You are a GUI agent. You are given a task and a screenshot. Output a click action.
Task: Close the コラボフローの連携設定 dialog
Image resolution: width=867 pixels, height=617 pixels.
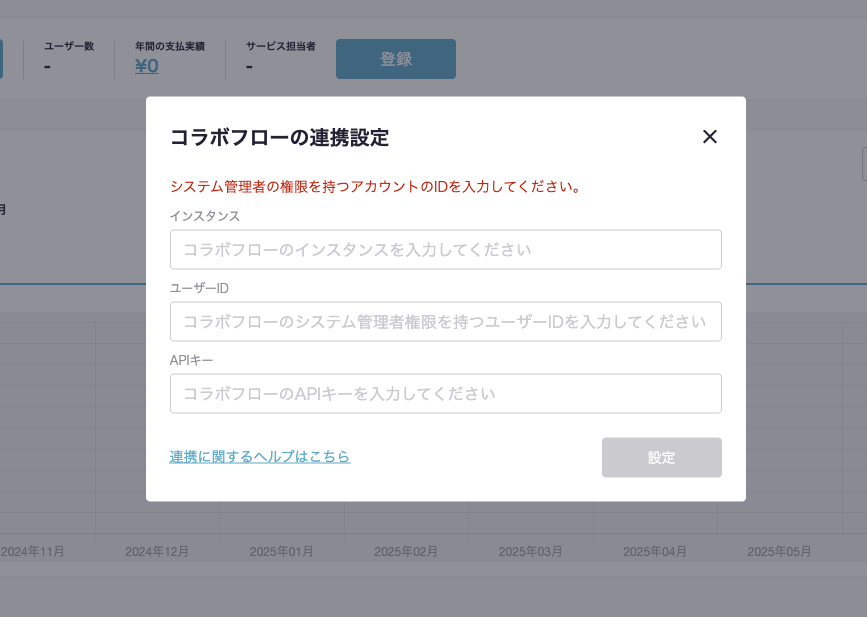(710, 137)
